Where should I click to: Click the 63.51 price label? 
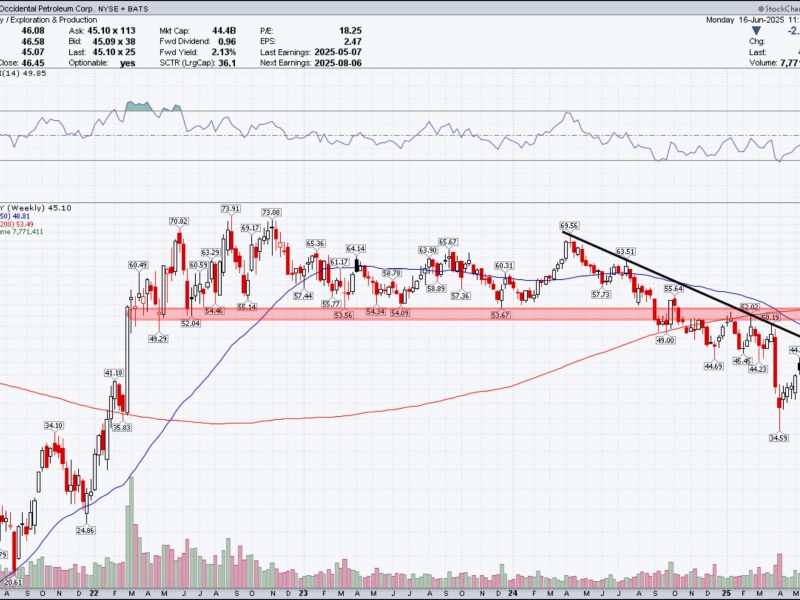626,252
